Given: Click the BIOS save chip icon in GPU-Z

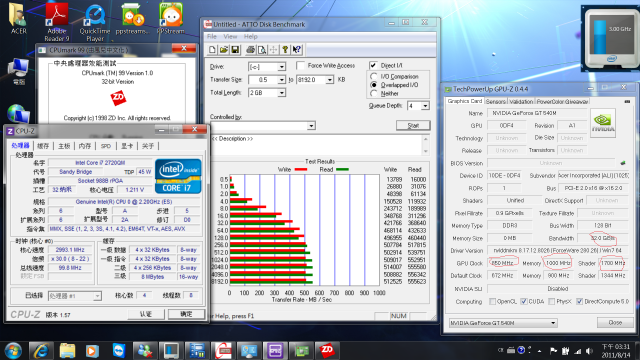Looking at the screenshot, I should coord(623,163).
